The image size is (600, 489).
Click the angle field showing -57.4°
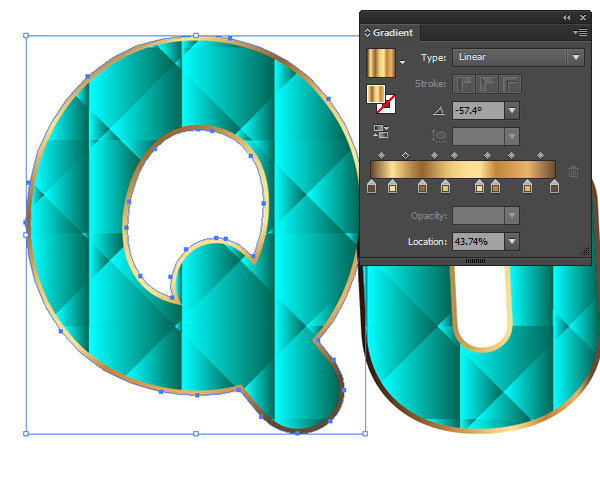pyautogui.click(x=478, y=111)
